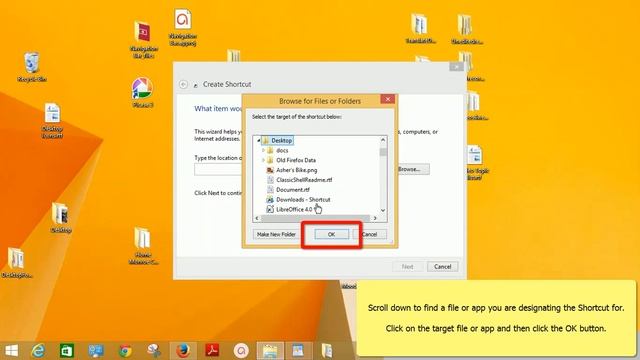The width and height of the screenshot is (640, 360).
Task: Click the Next button in Create Shortcut
Action: [x=407, y=267]
